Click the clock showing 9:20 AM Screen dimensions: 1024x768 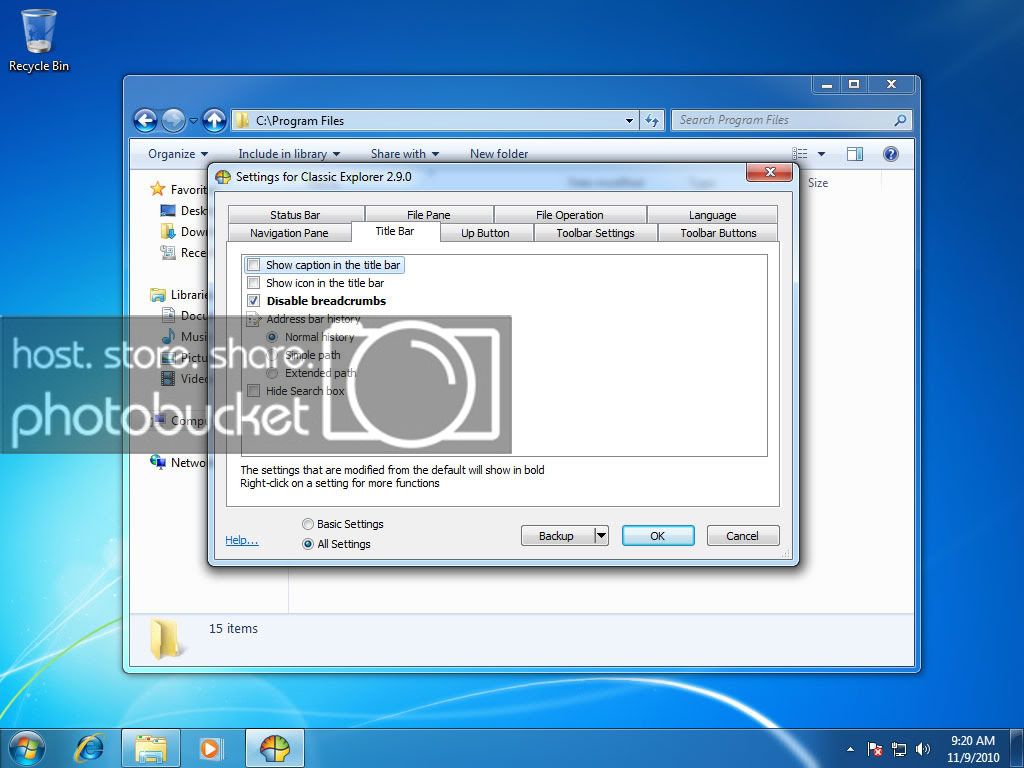pyautogui.click(x=972, y=741)
